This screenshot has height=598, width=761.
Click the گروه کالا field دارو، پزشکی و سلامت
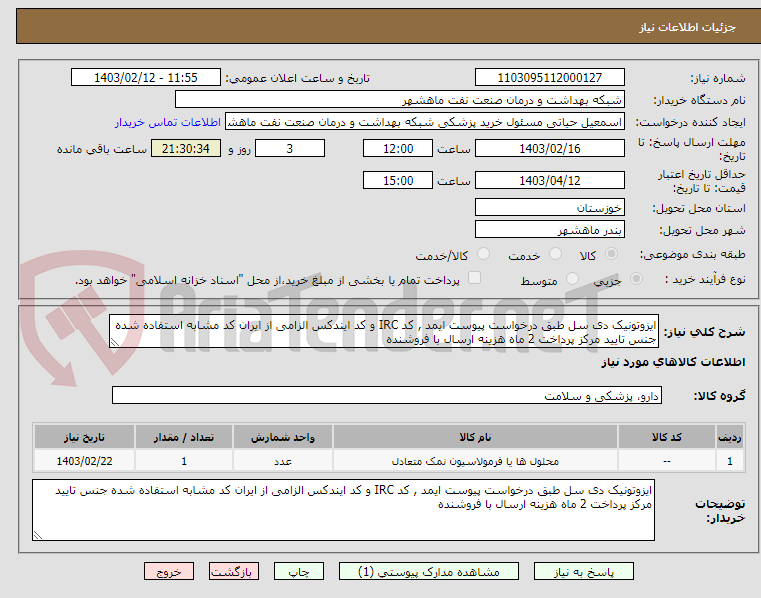click(x=386, y=395)
